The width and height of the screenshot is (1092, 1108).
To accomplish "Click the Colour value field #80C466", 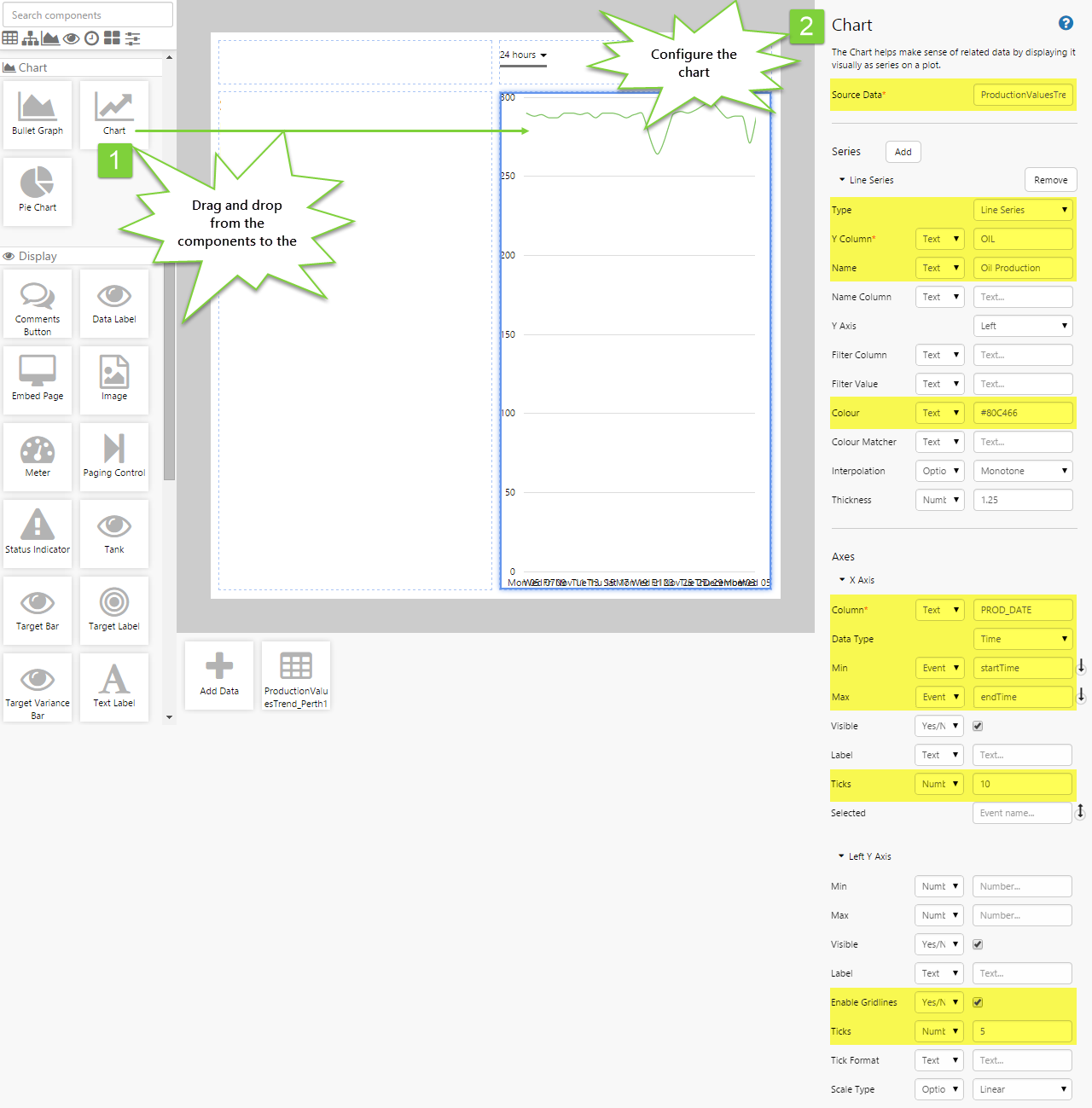I will tap(1023, 413).
